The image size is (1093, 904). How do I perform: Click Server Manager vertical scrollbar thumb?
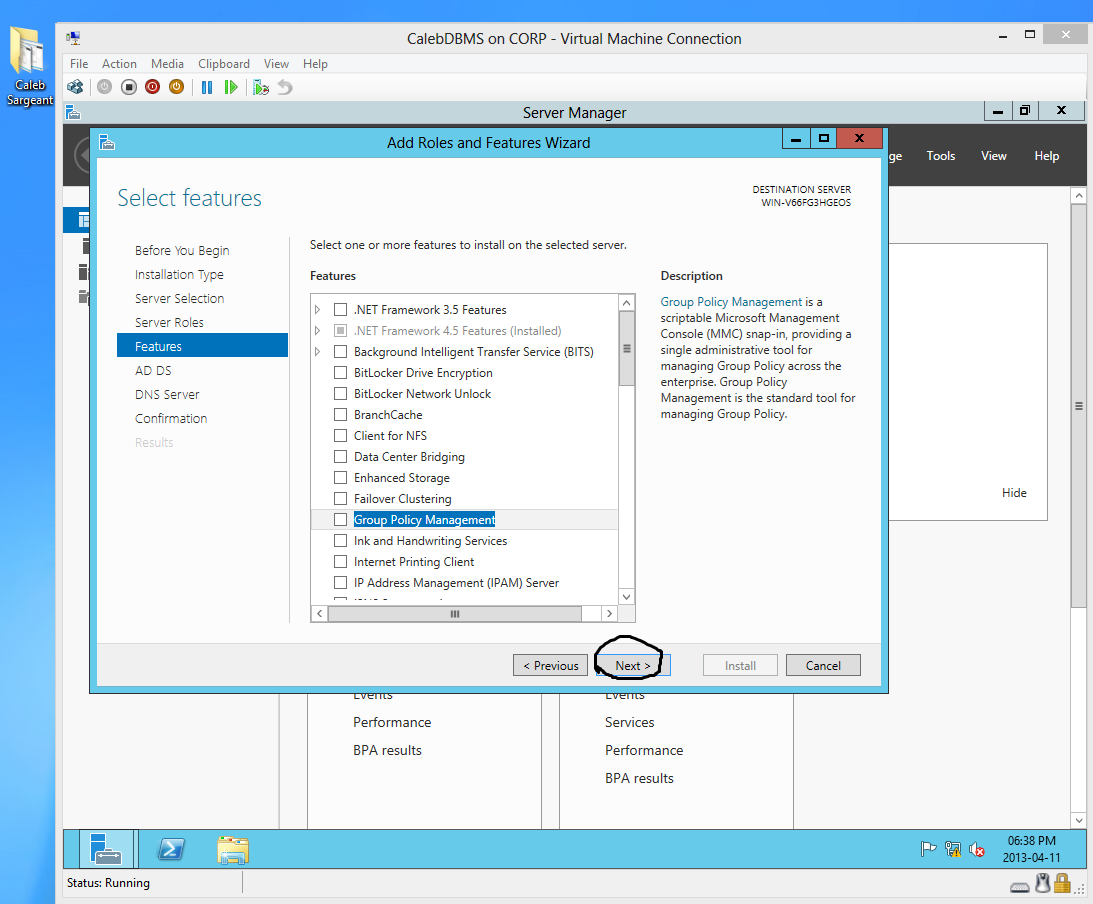(1078, 406)
